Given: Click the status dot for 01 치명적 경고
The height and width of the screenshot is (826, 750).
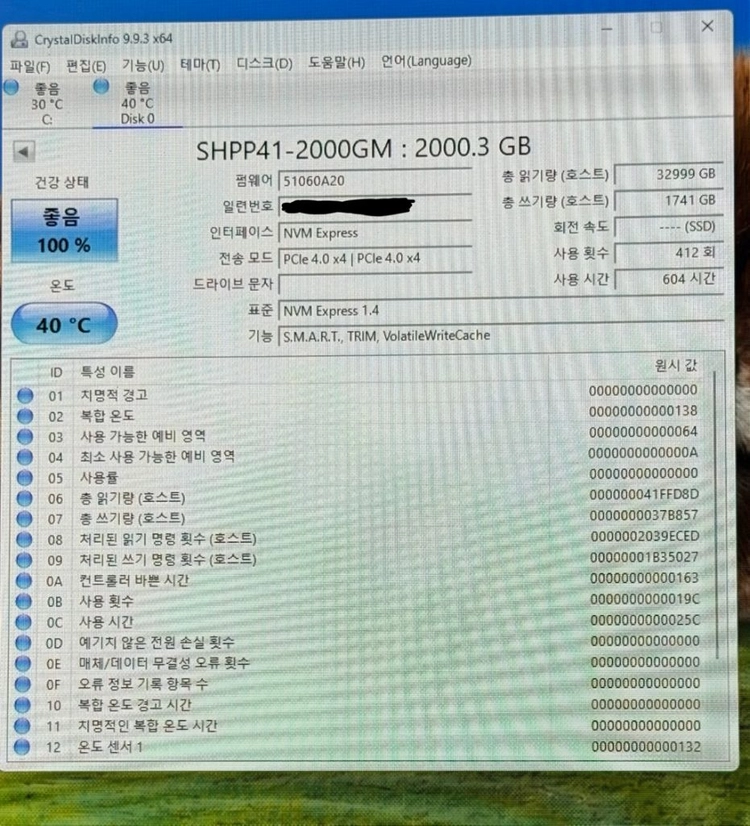Looking at the screenshot, I should point(25,396).
